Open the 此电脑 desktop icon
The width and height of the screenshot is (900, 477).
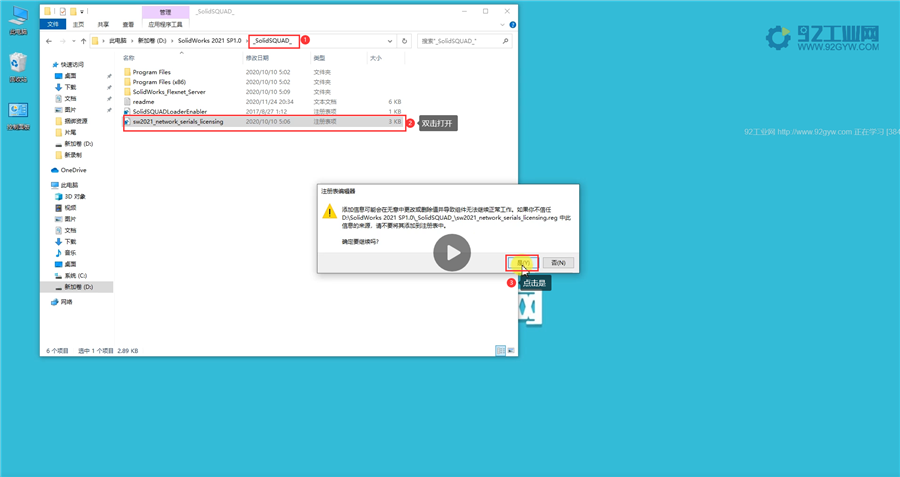tap(18, 21)
